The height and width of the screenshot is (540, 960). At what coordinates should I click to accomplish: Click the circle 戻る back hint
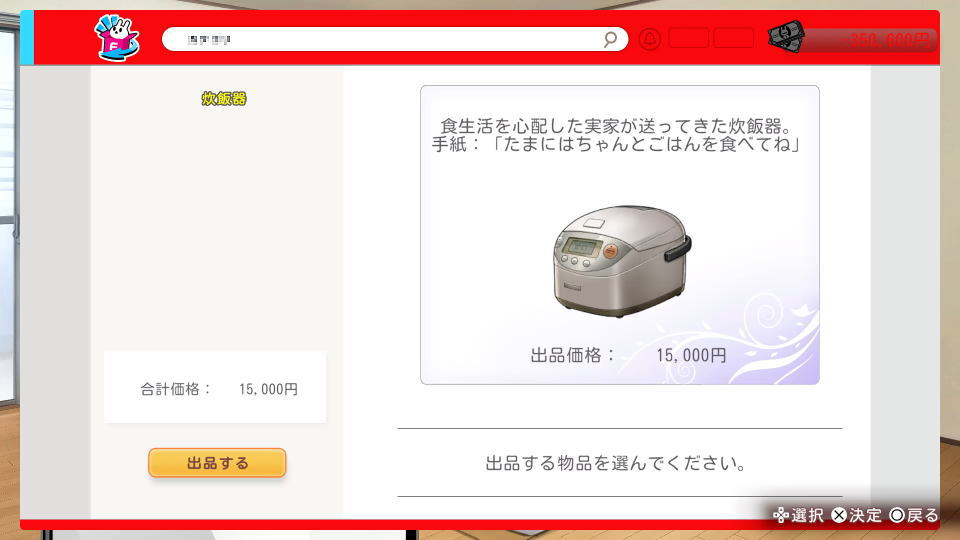click(913, 516)
